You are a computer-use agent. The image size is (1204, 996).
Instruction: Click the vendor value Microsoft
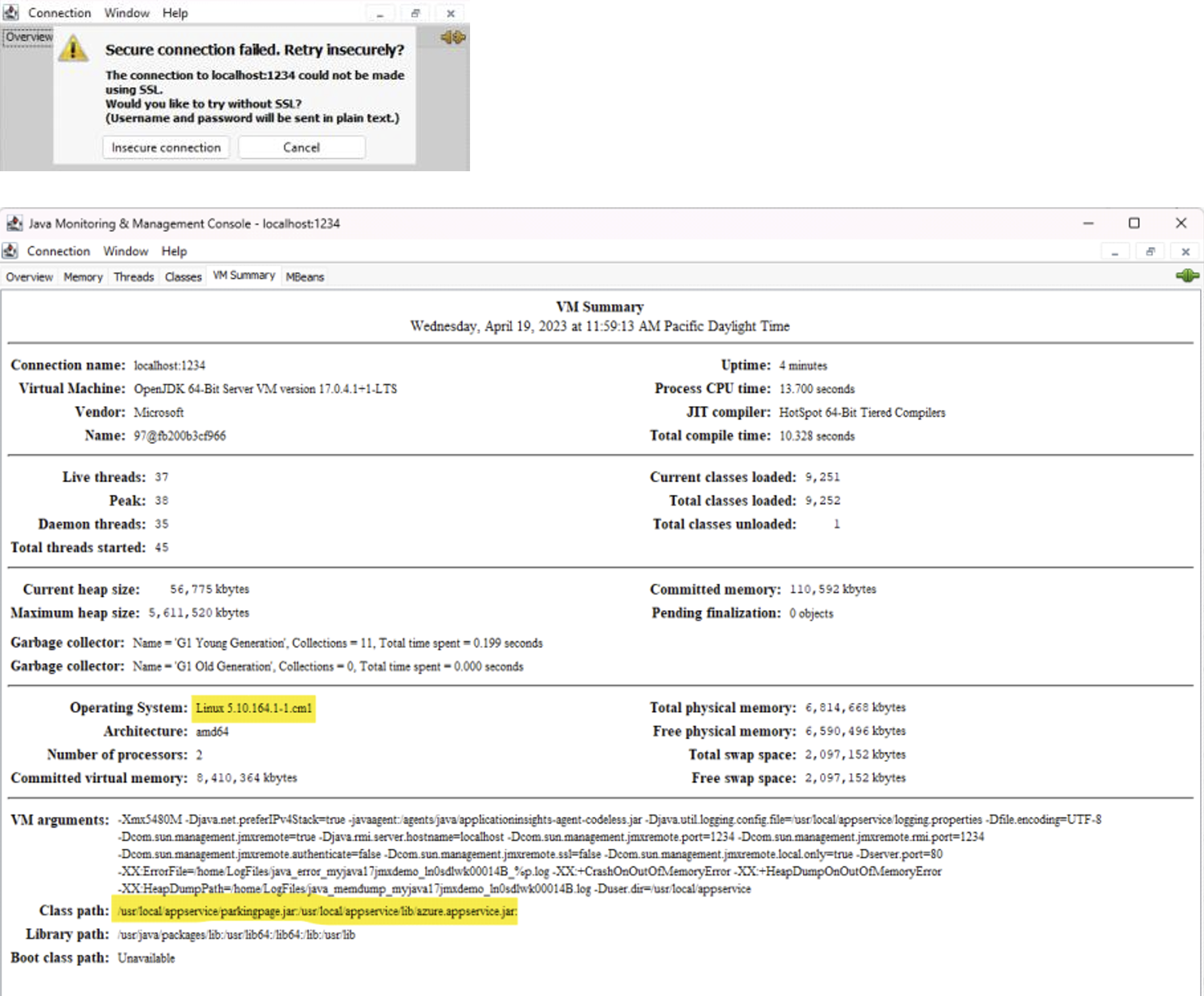tap(158, 412)
